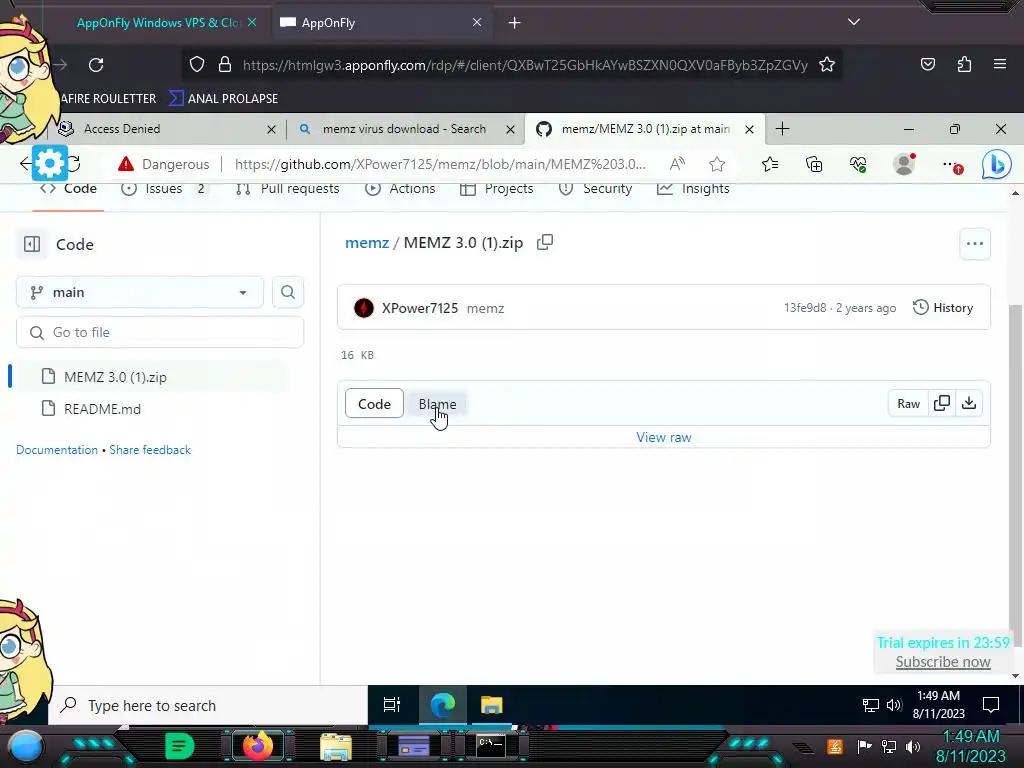Open the Firefox extensions puzzle icon

964,64
